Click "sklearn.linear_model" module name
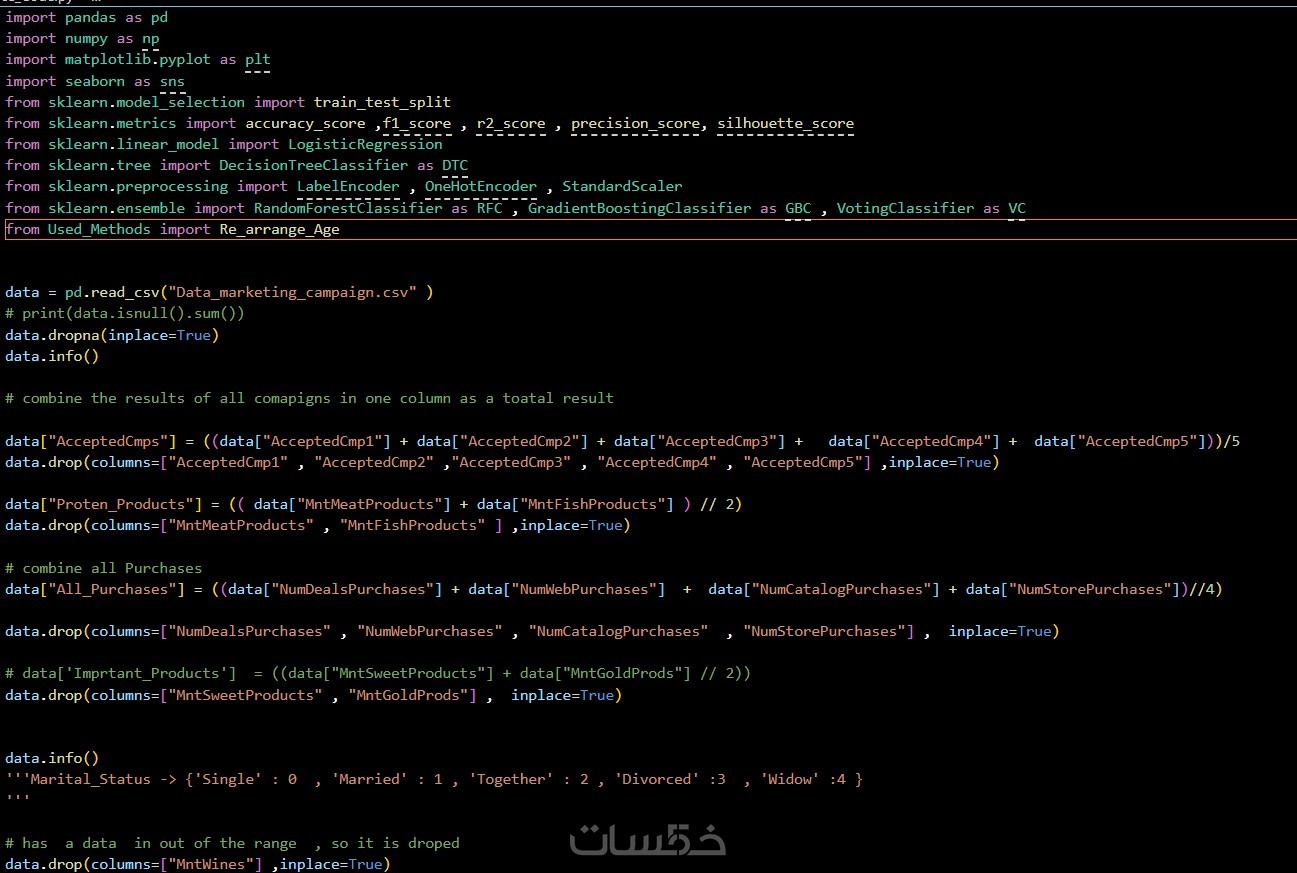Image resolution: width=1297 pixels, height=873 pixels. tap(133, 144)
